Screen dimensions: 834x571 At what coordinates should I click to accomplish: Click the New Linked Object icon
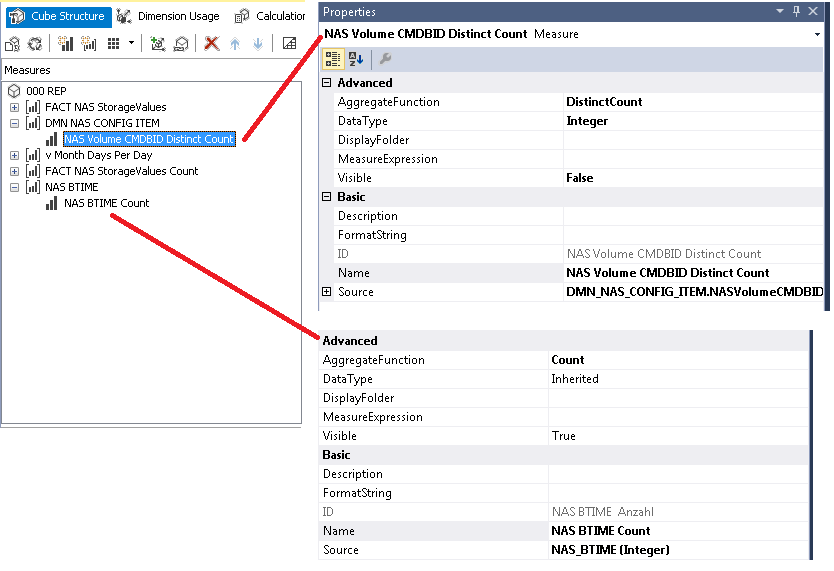[181, 44]
